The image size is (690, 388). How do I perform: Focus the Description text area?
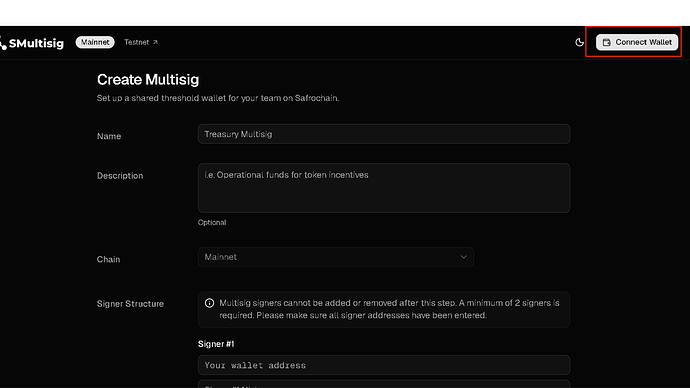click(384, 188)
